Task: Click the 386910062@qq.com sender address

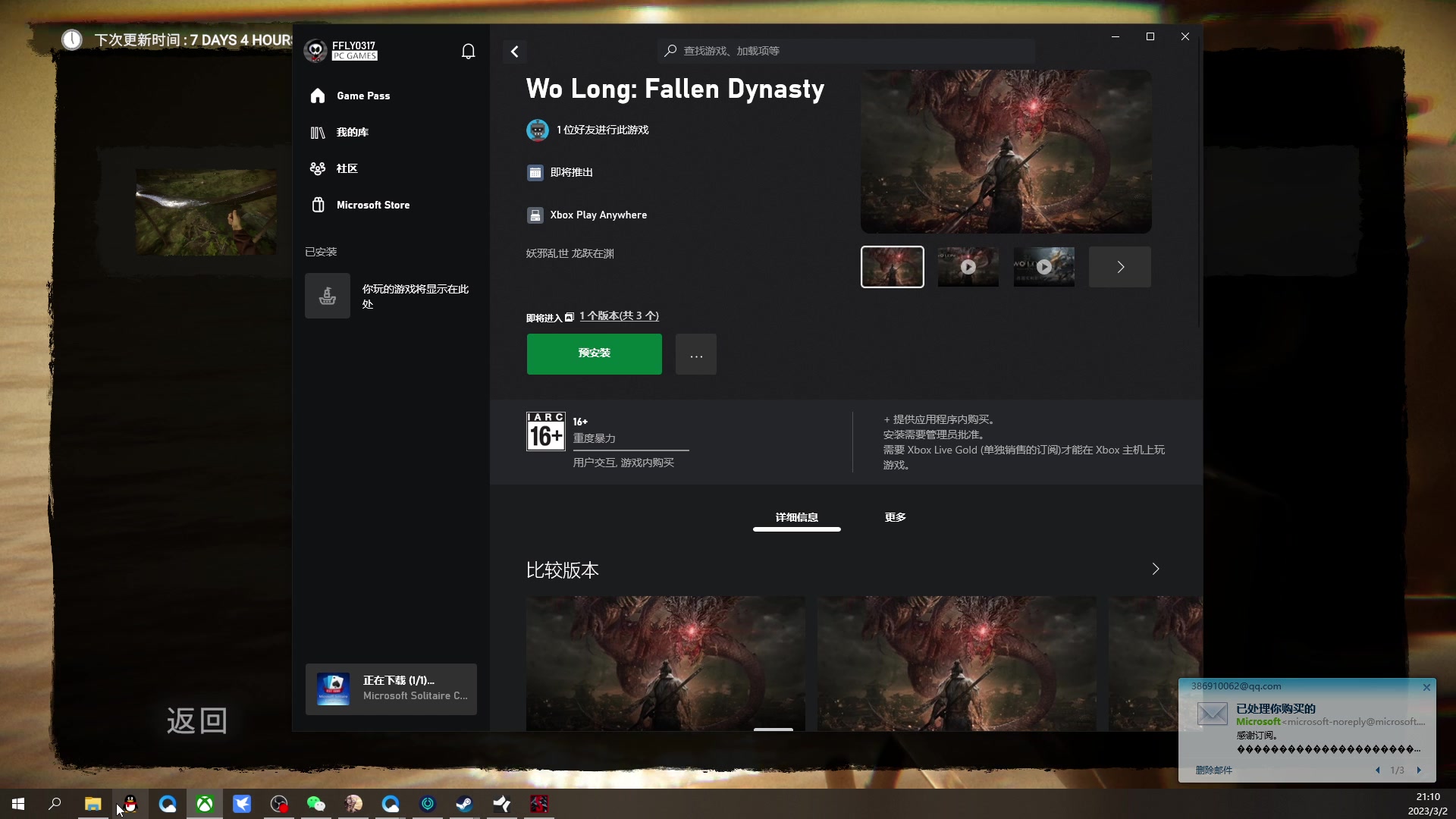Action: click(x=1236, y=686)
